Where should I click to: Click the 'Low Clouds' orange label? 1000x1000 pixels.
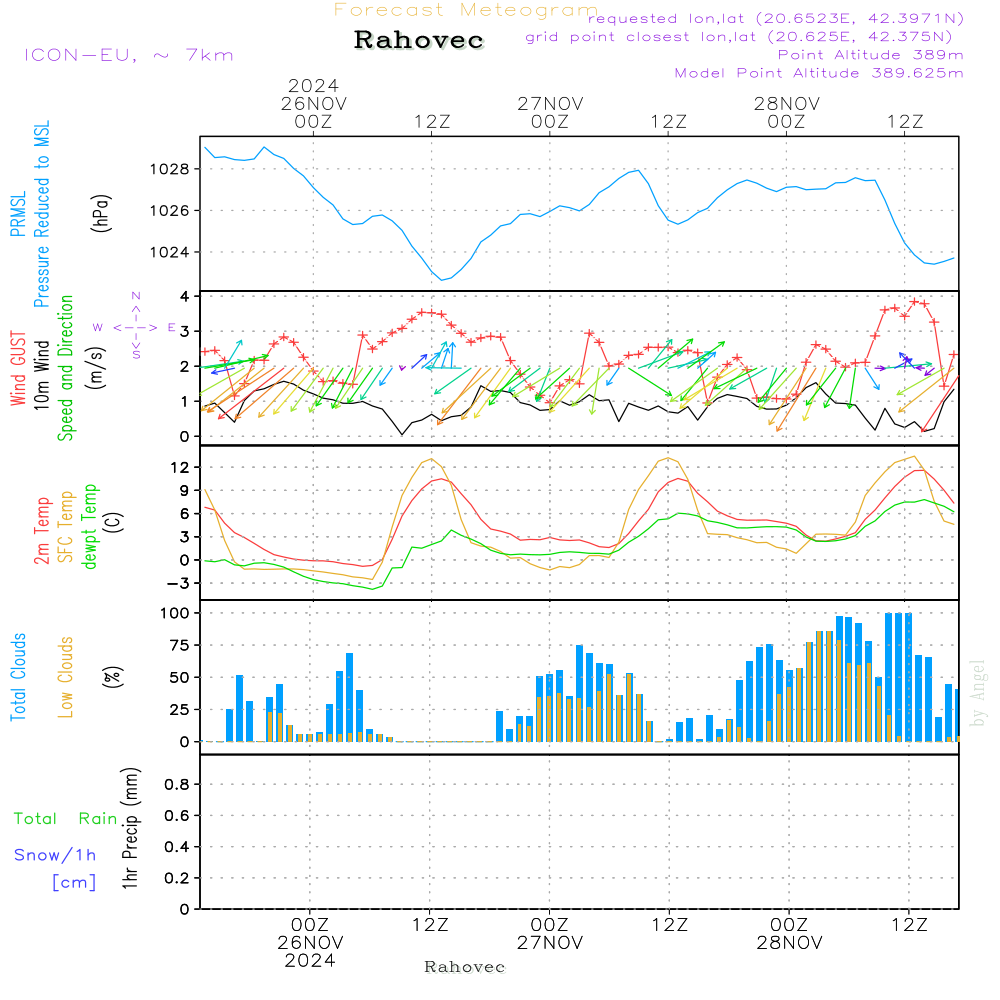coord(65,677)
